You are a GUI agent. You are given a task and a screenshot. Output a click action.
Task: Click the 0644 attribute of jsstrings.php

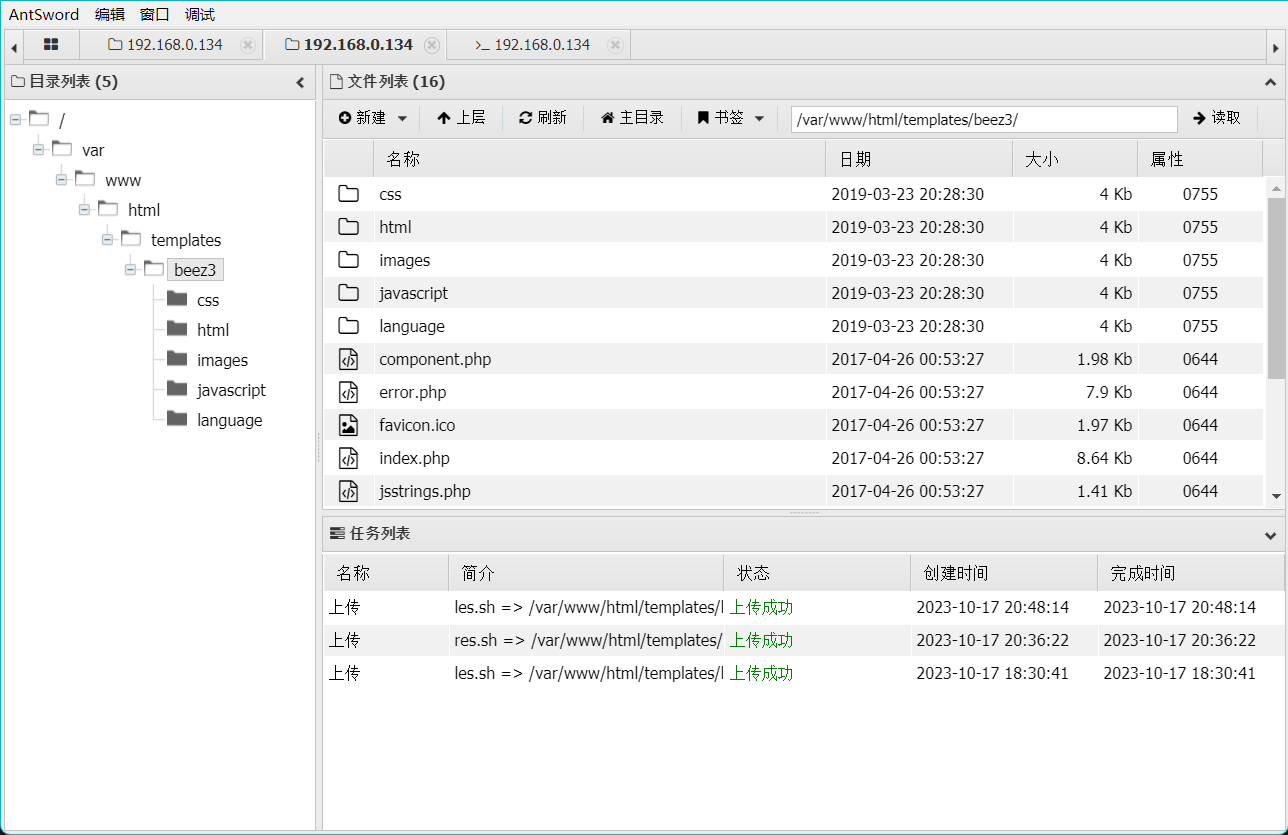[x=1200, y=491]
